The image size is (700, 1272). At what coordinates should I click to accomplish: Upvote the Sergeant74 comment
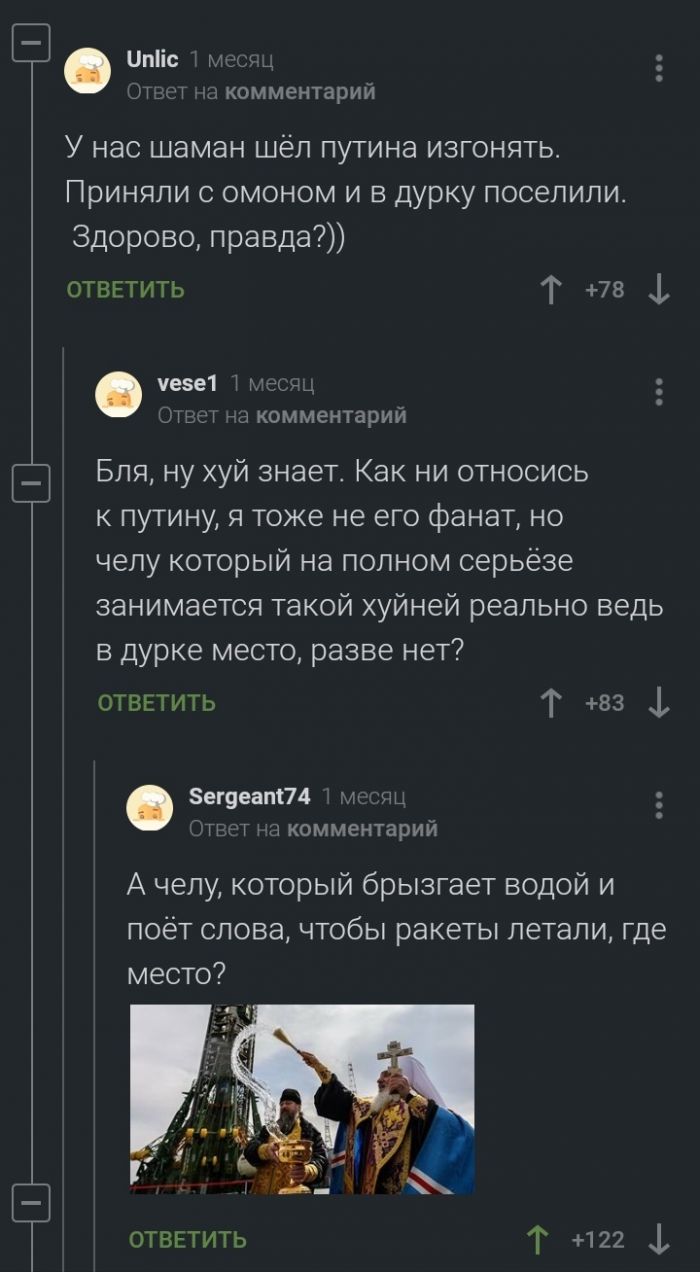coord(537,1240)
